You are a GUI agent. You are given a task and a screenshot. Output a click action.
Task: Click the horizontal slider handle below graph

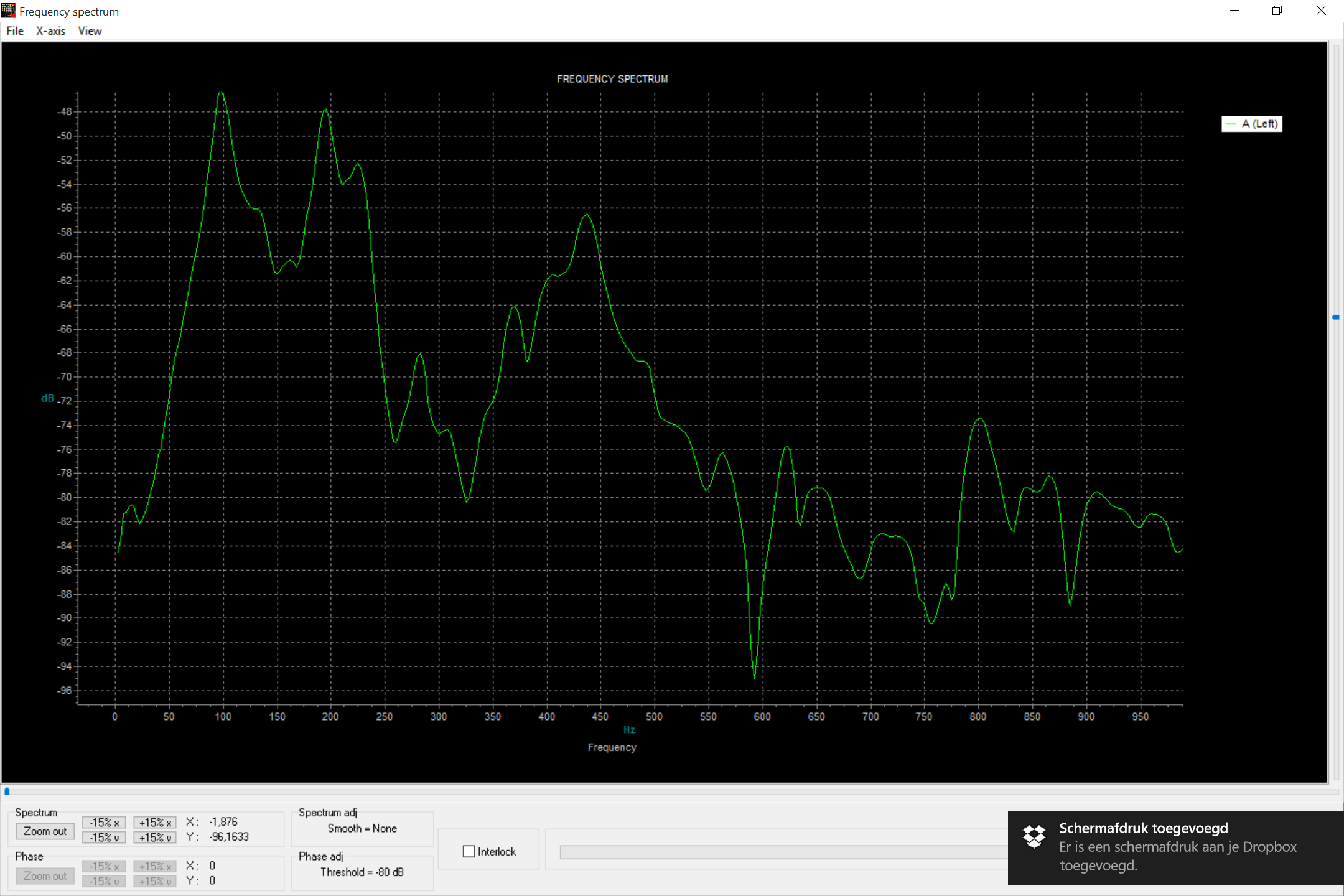point(7,791)
